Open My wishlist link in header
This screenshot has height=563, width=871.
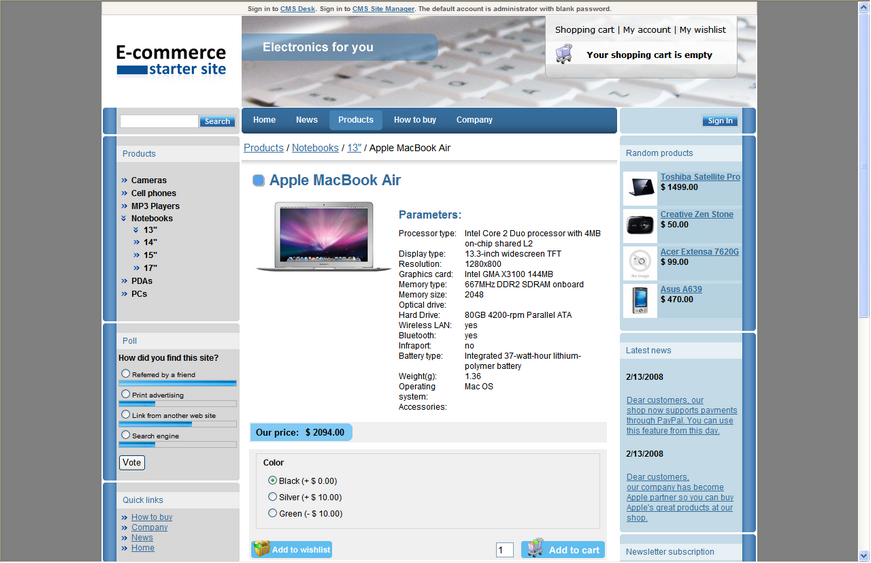tap(702, 30)
